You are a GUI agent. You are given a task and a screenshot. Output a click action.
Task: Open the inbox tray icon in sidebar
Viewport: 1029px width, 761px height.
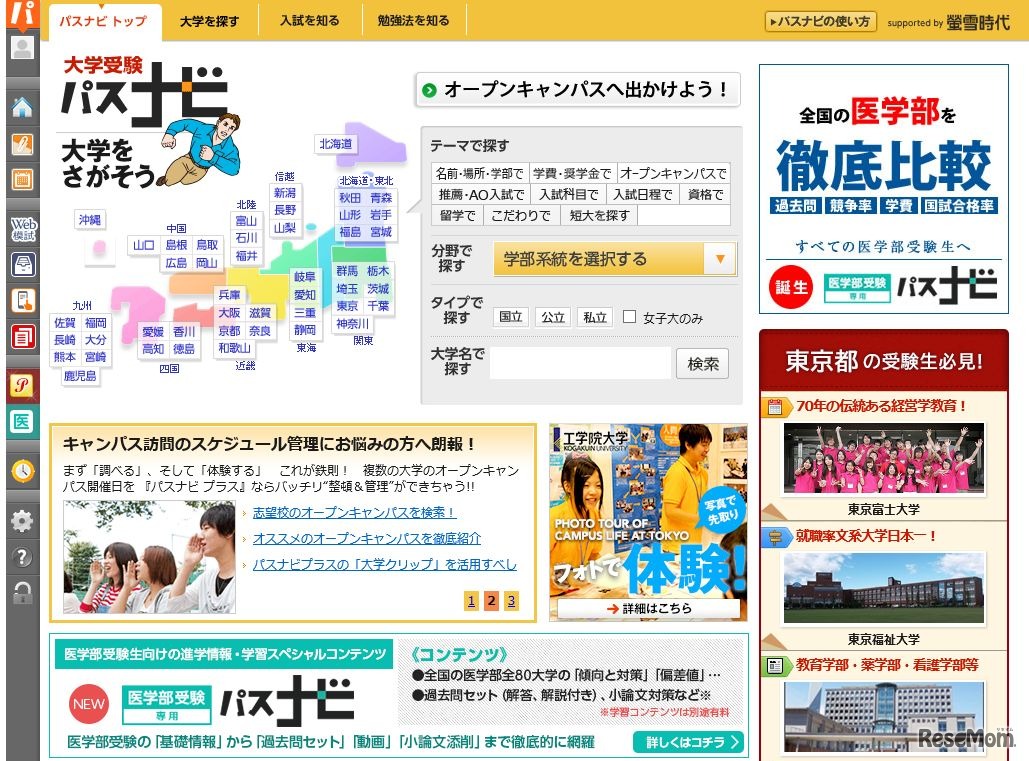23,265
